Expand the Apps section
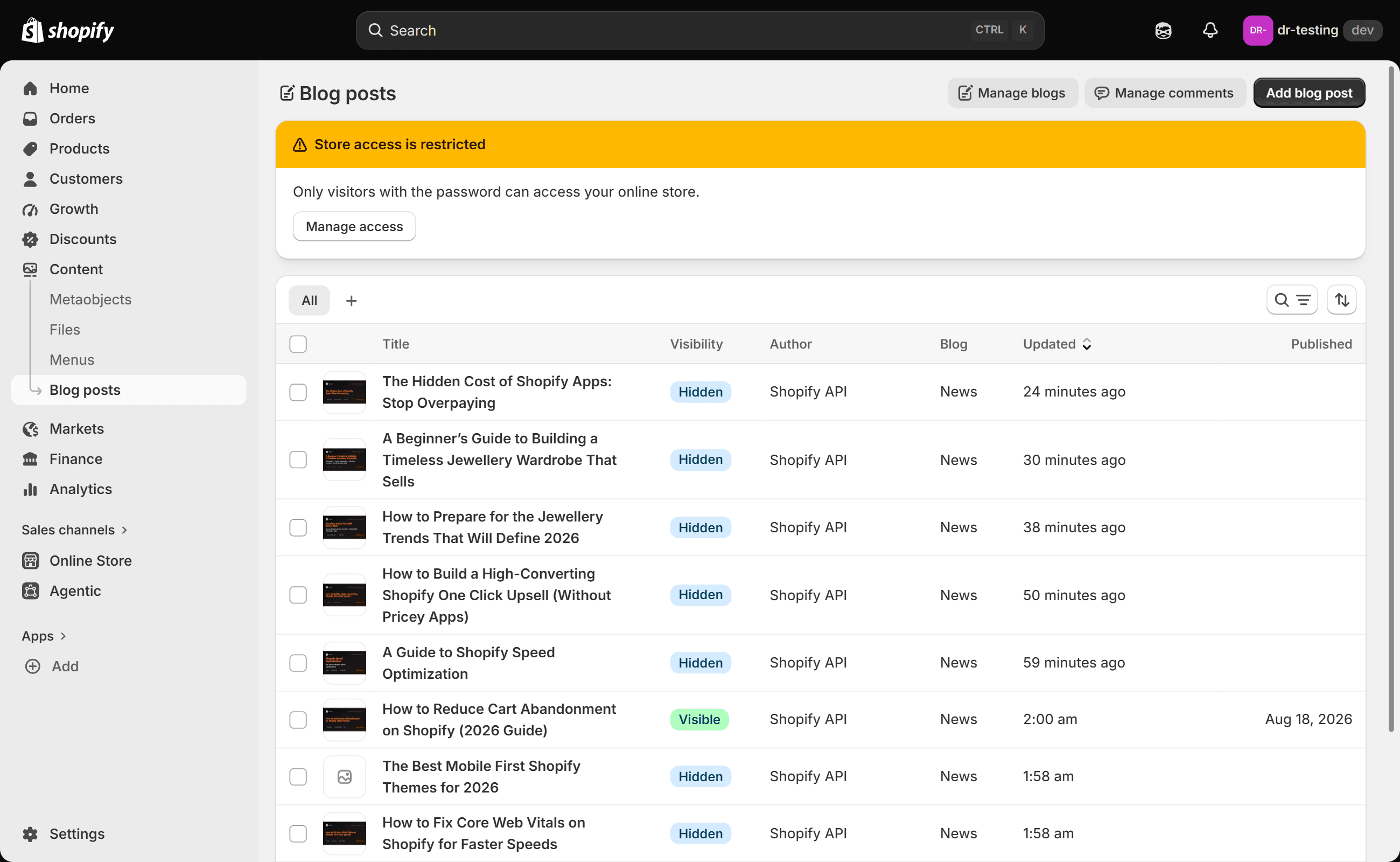This screenshot has width=1400, height=862. 45,636
